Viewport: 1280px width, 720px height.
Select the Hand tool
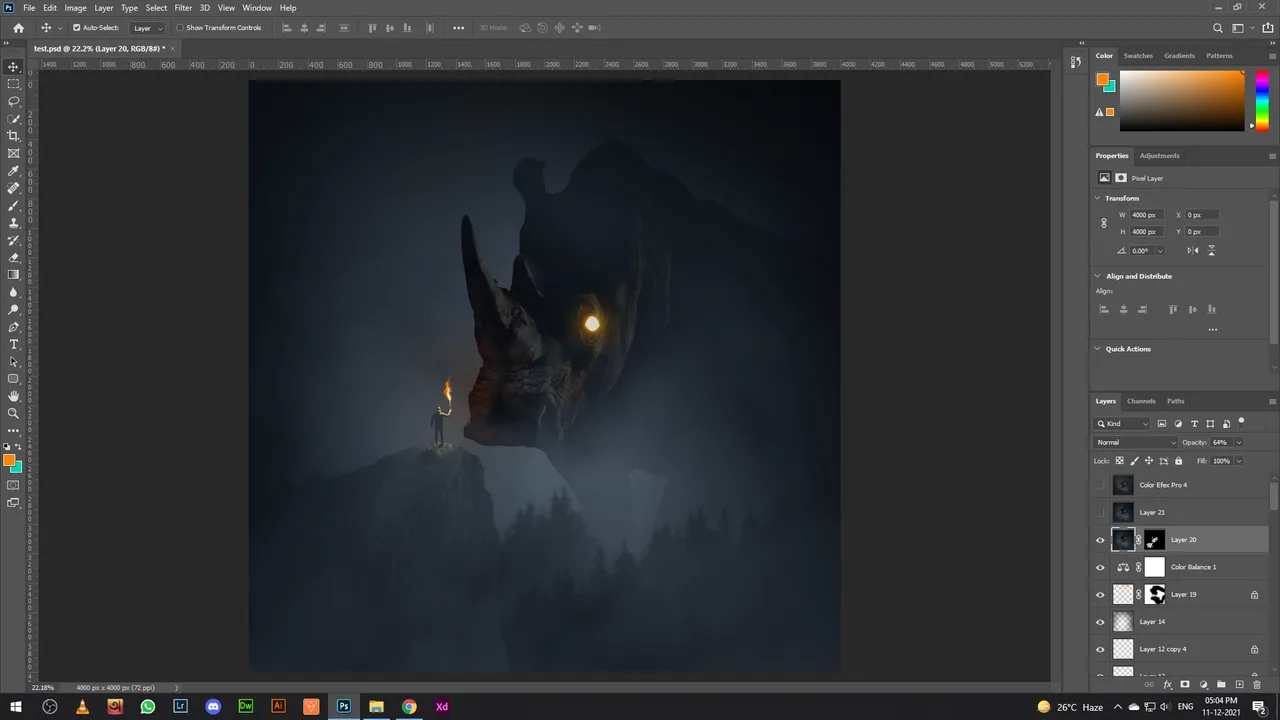click(13, 396)
